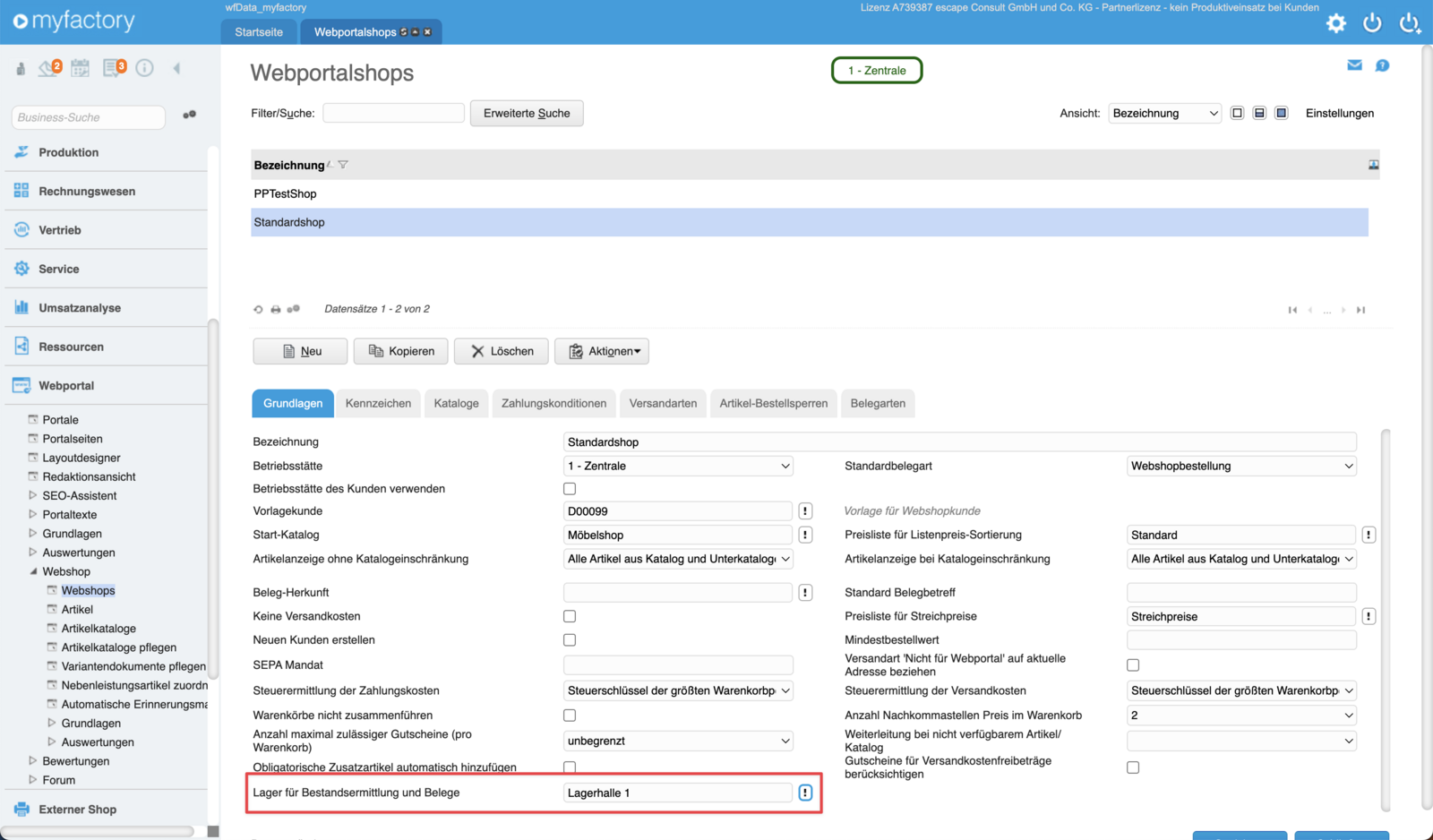The image size is (1433, 840).
Task: Switch to the Kataloge tab
Action: [x=457, y=403]
